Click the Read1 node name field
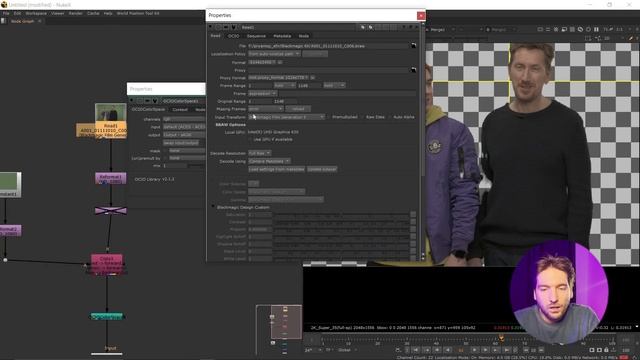Viewport: 640px width, 360px height. 298,27
